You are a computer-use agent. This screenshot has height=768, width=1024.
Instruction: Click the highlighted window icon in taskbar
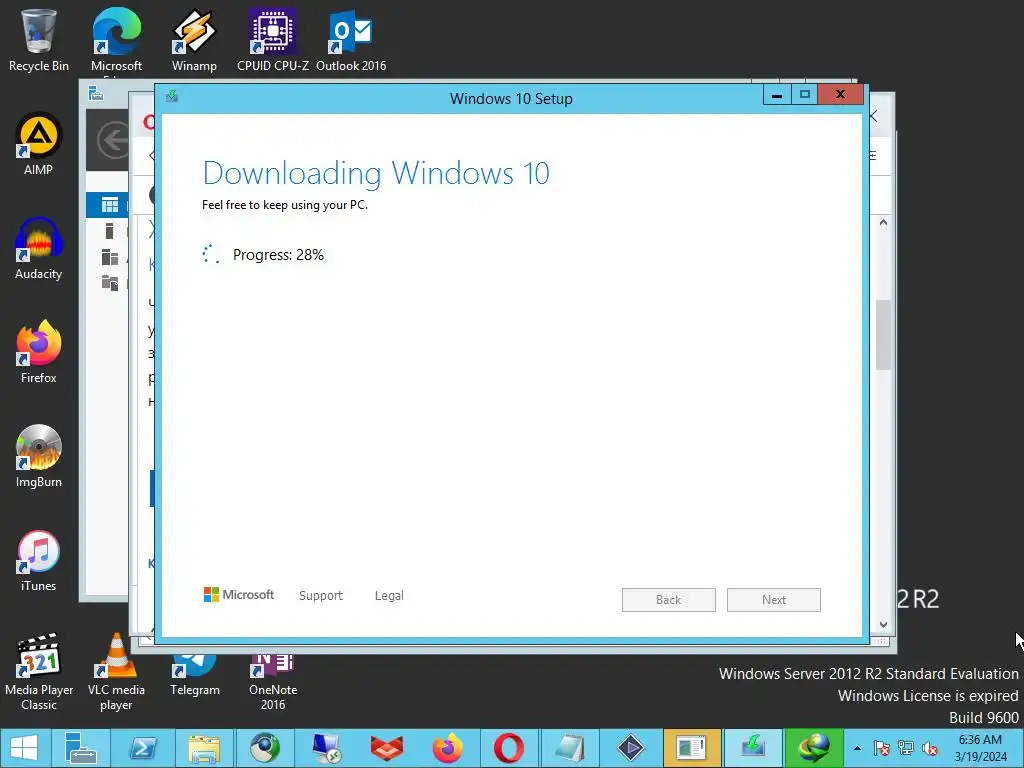click(x=692, y=748)
